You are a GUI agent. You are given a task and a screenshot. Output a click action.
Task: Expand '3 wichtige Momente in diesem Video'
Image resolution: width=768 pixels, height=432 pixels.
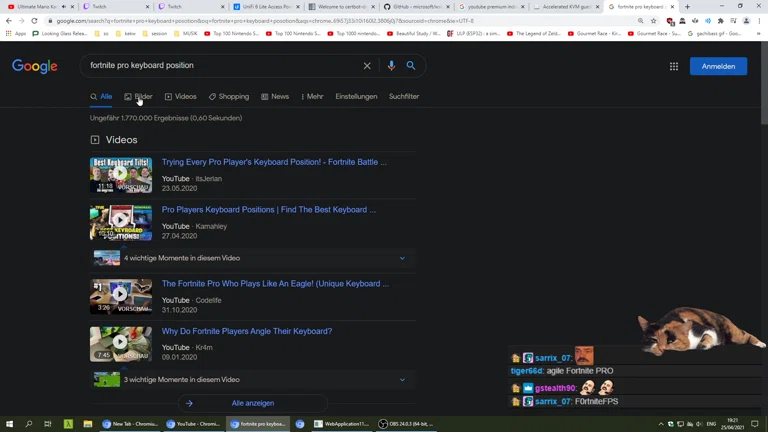pos(402,380)
